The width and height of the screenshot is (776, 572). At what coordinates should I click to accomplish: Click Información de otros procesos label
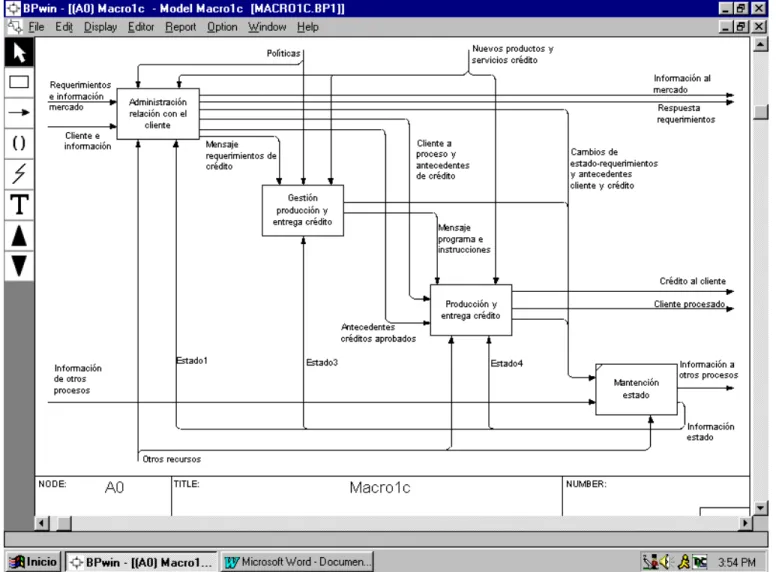point(78,379)
